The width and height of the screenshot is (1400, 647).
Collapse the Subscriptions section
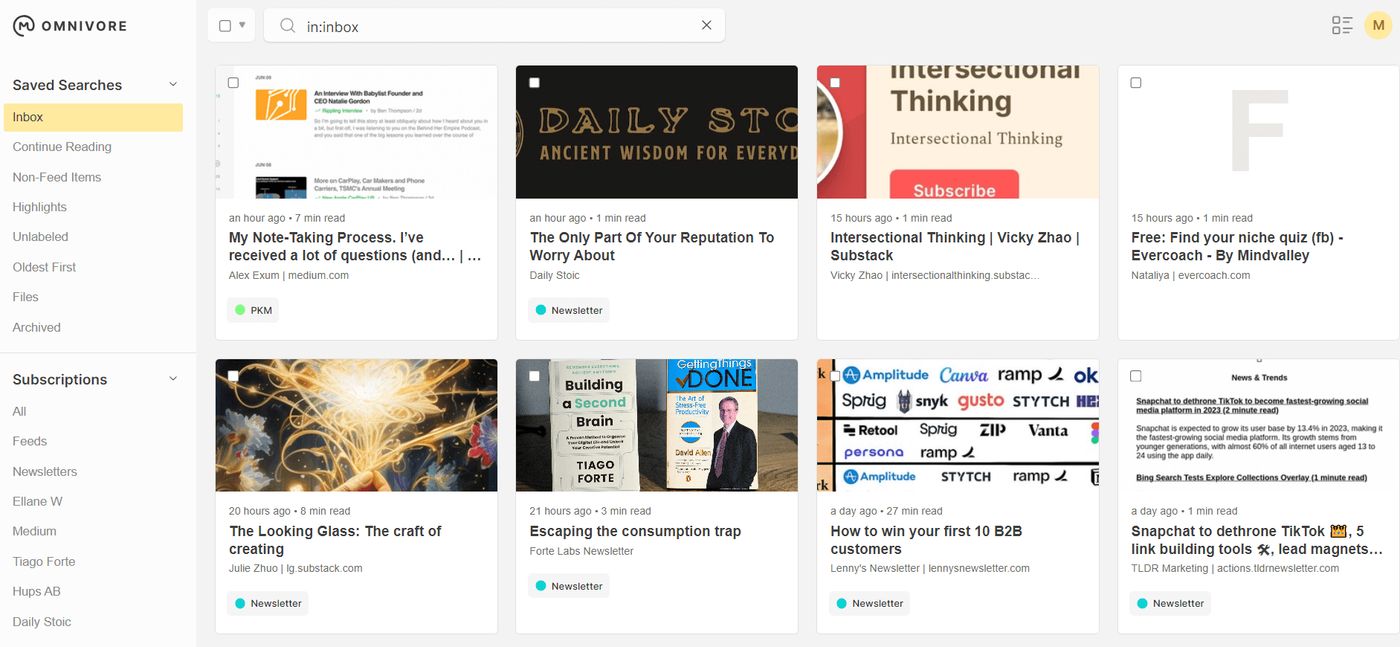click(173, 379)
